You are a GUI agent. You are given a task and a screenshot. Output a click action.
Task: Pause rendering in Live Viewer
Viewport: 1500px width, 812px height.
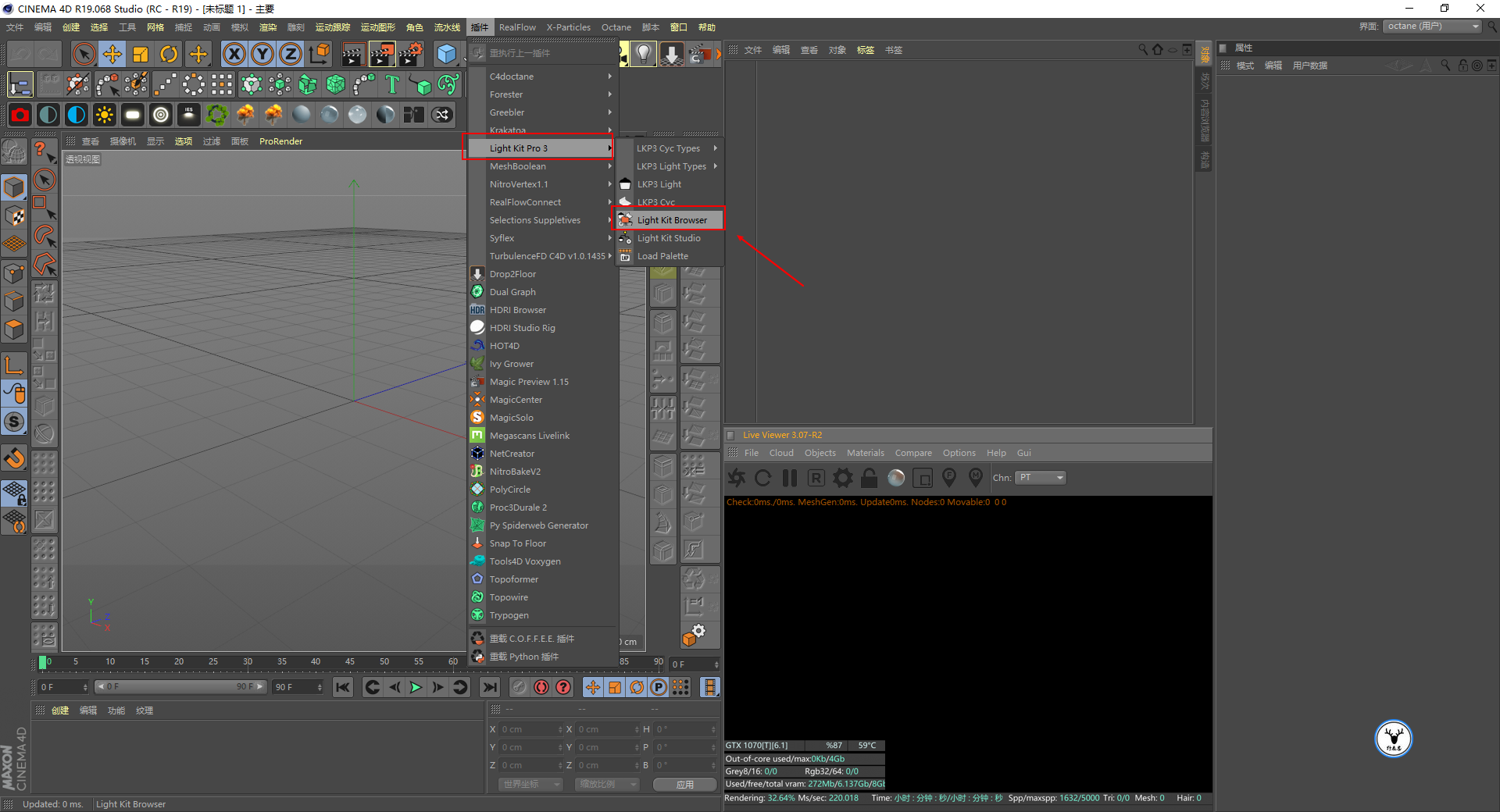[790, 478]
